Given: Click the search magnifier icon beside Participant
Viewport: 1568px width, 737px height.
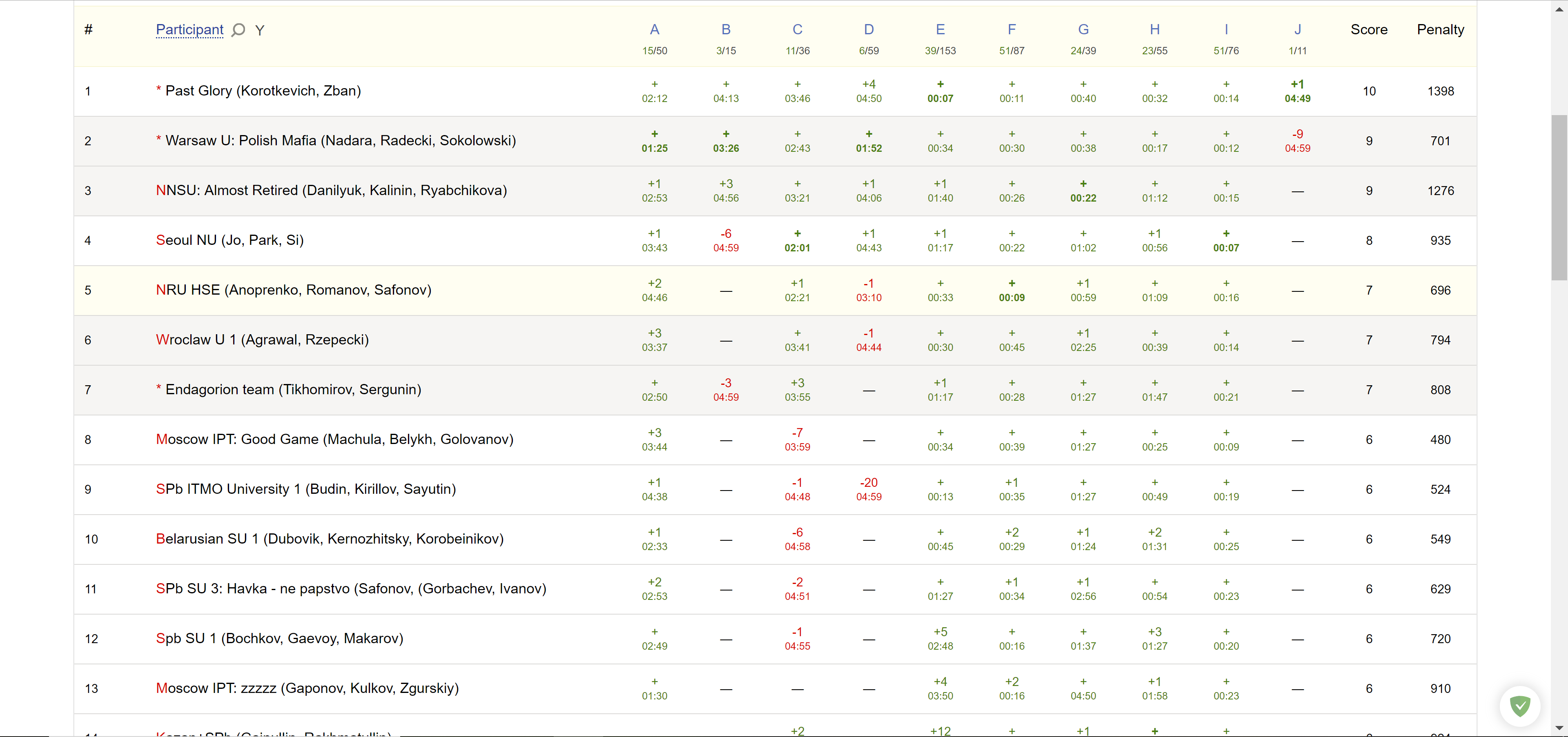Looking at the screenshot, I should 238,30.
